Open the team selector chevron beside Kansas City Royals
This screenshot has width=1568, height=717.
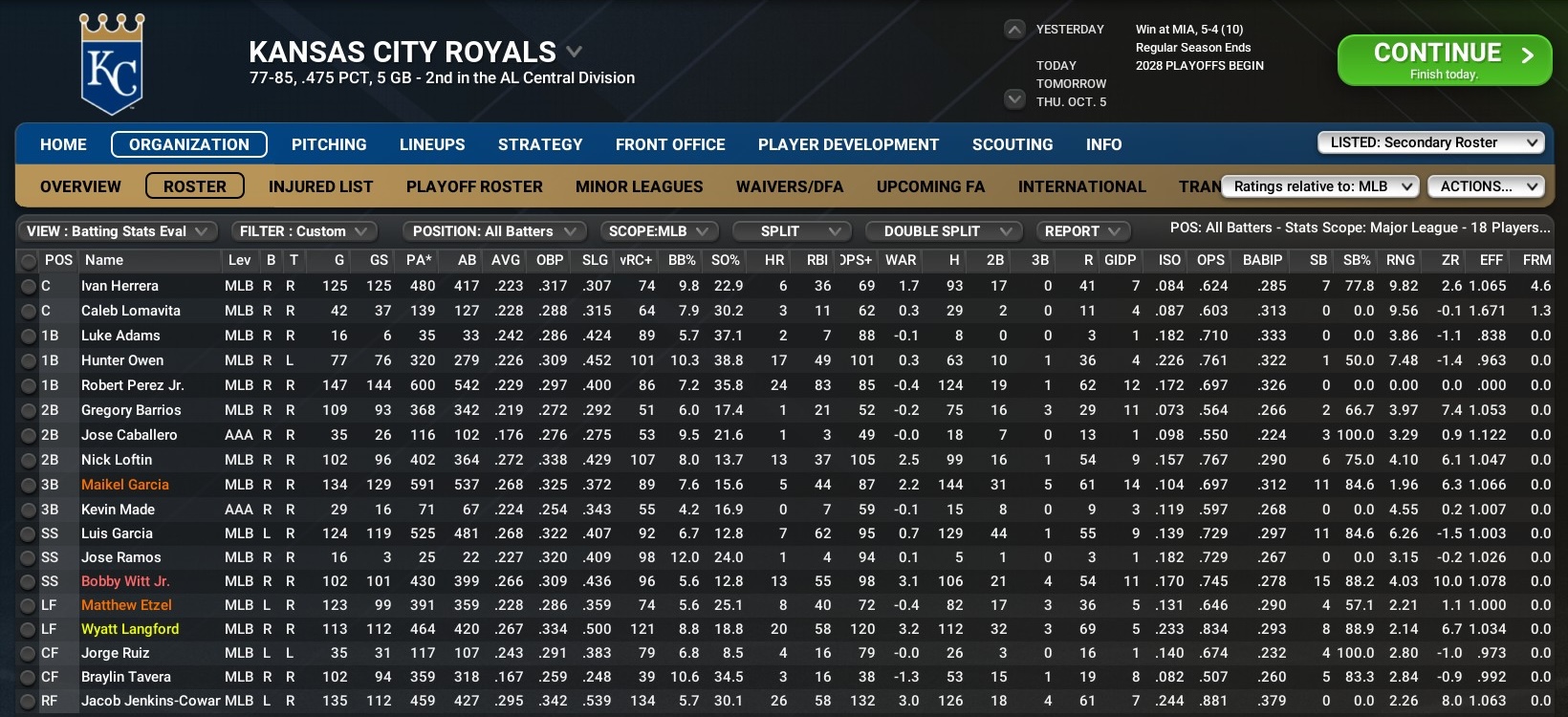pos(575,52)
